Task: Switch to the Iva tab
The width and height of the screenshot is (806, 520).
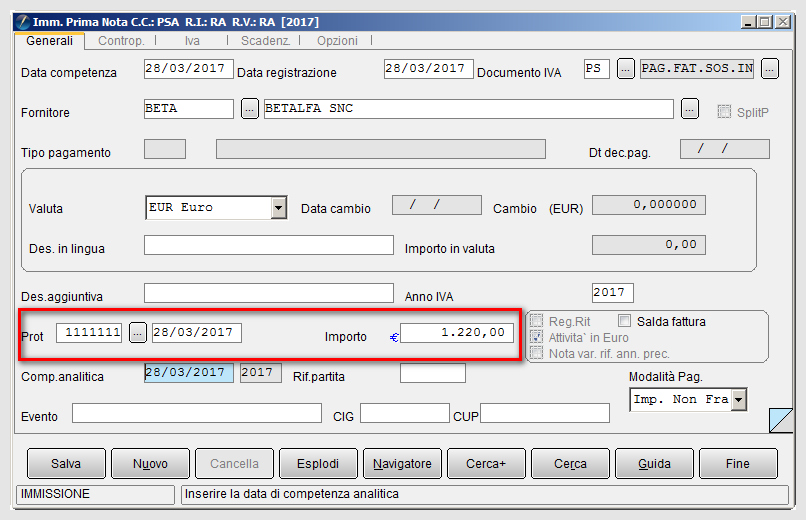Action: [192, 41]
